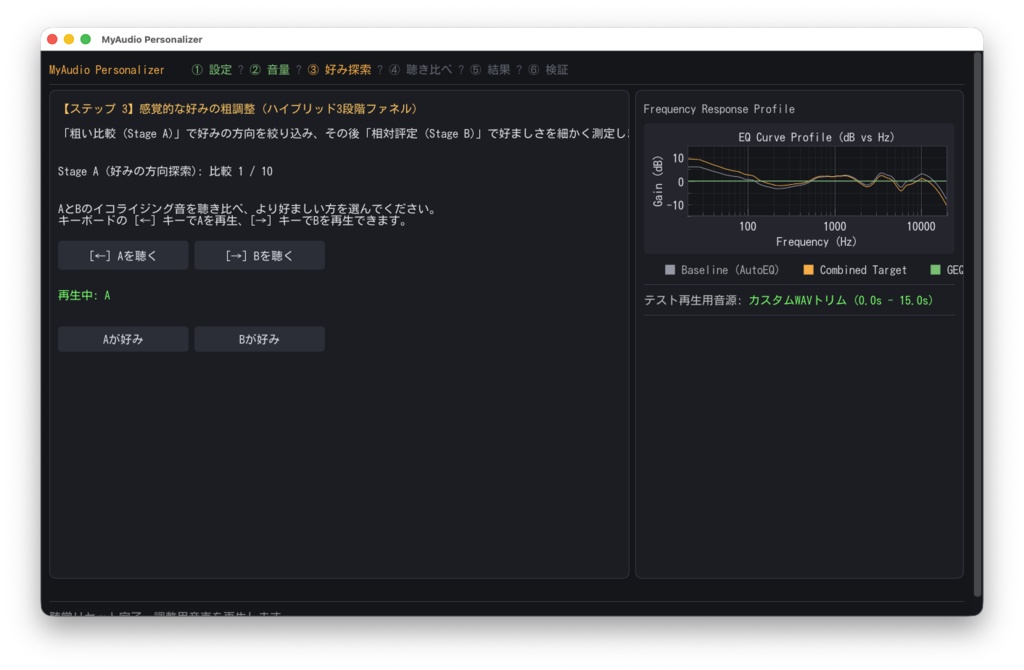Click the Combined Target legend label
This screenshot has width=1024, height=670.
pos(863,270)
